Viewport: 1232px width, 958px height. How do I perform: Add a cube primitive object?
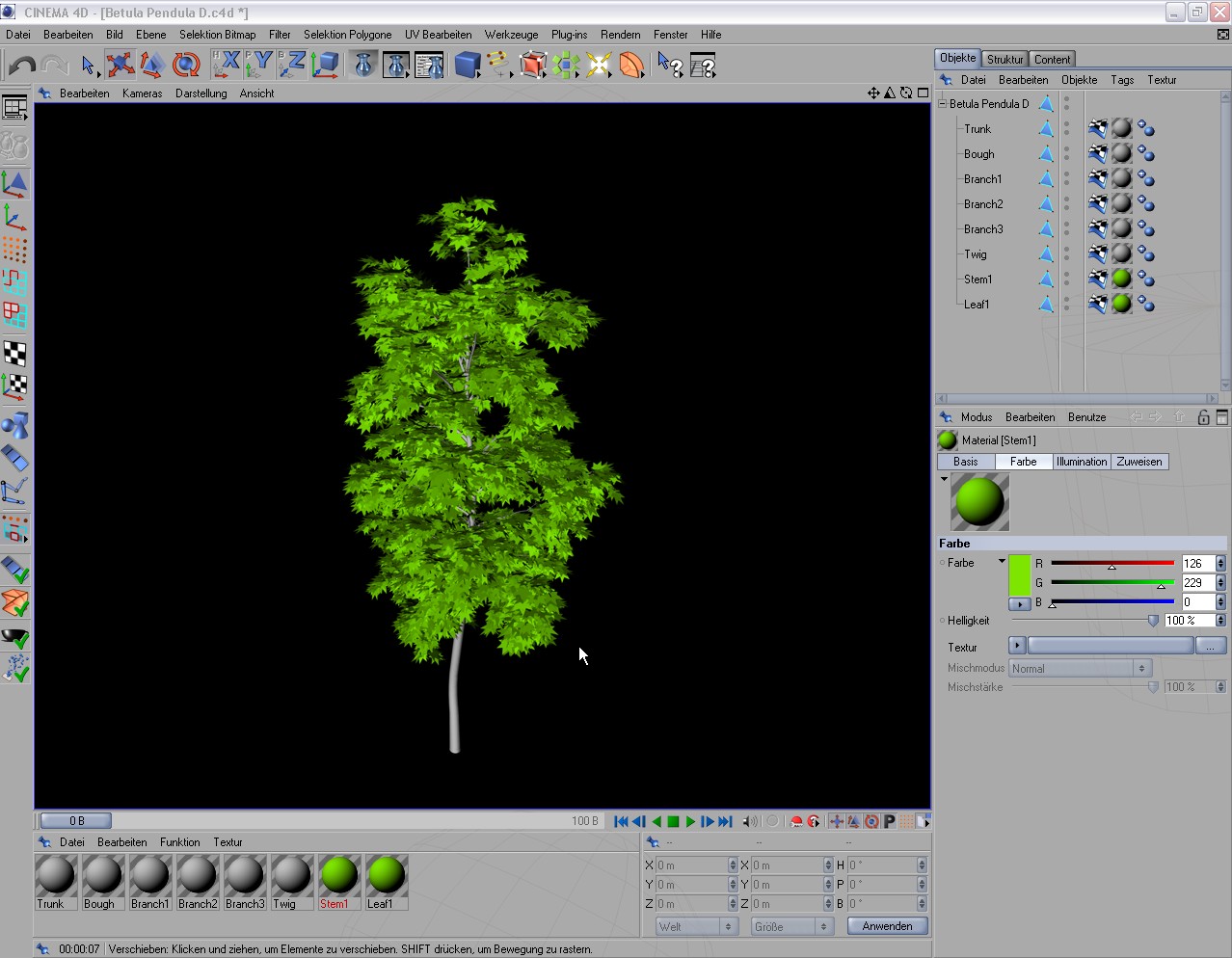[x=468, y=66]
